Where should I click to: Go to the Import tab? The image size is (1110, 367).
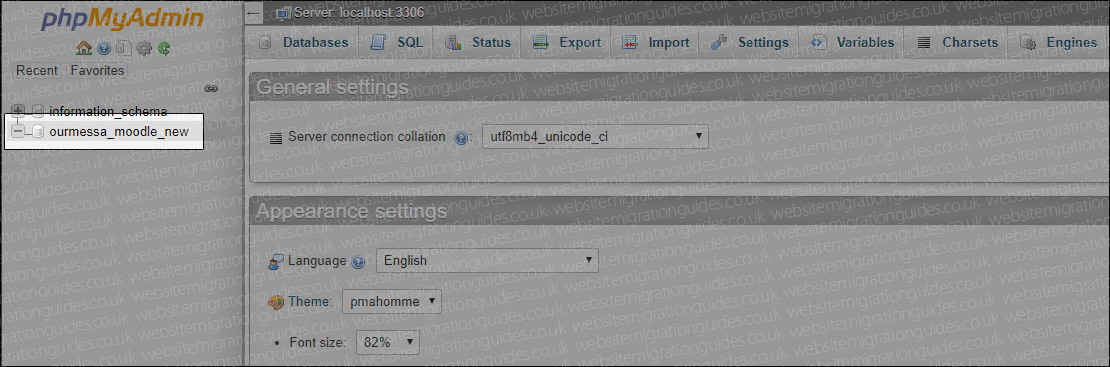pos(656,43)
